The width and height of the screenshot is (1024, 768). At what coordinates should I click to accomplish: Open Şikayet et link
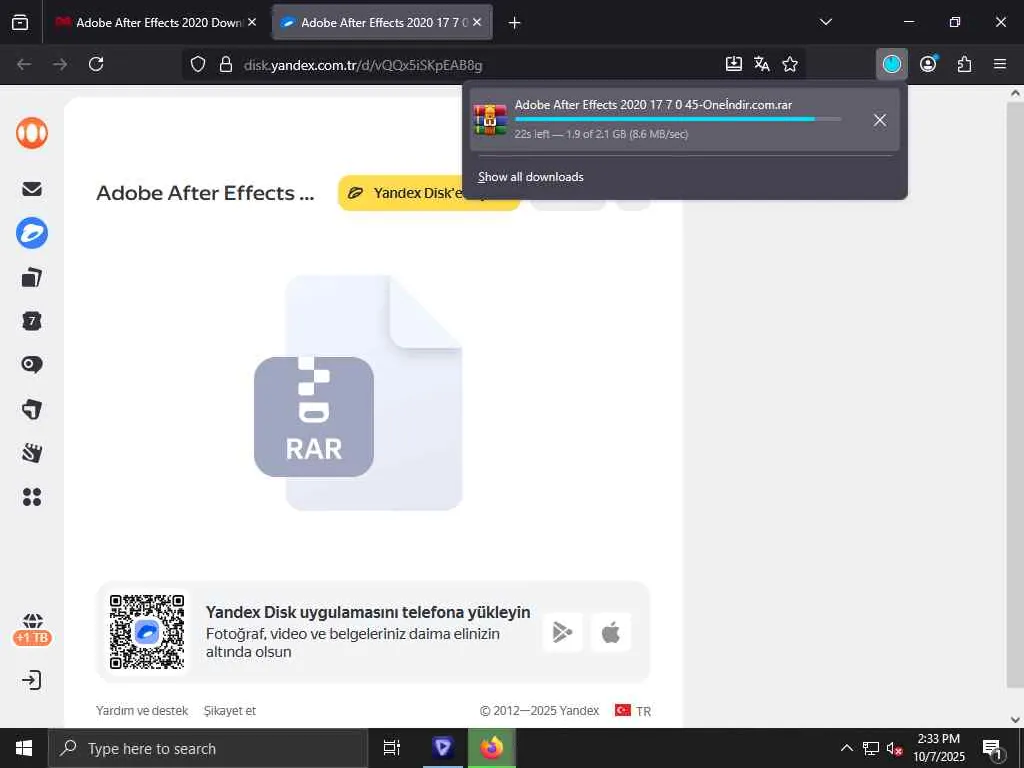[x=230, y=711]
